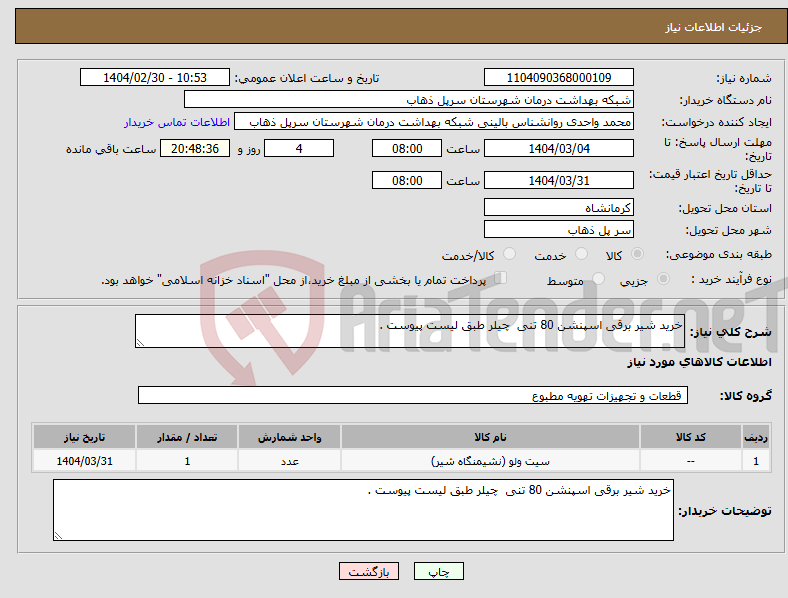The height and width of the screenshot is (598, 788).
Task: Click the request creator field محمد واحدی
Action: click(x=434, y=122)
